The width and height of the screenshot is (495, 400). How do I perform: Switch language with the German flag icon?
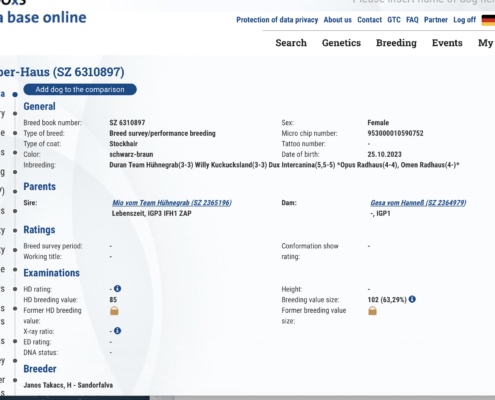click(488, 20)
